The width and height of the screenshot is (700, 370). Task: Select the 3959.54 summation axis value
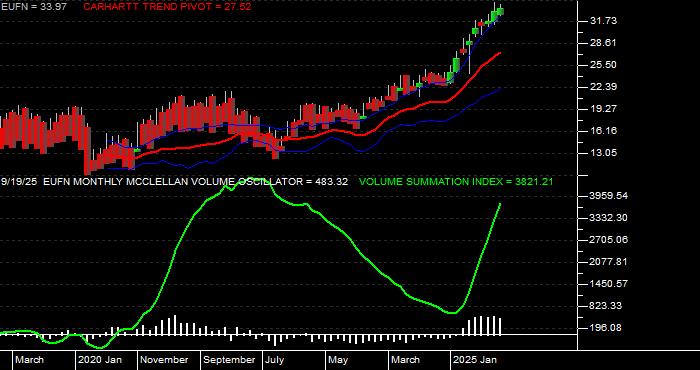point(609,196)
